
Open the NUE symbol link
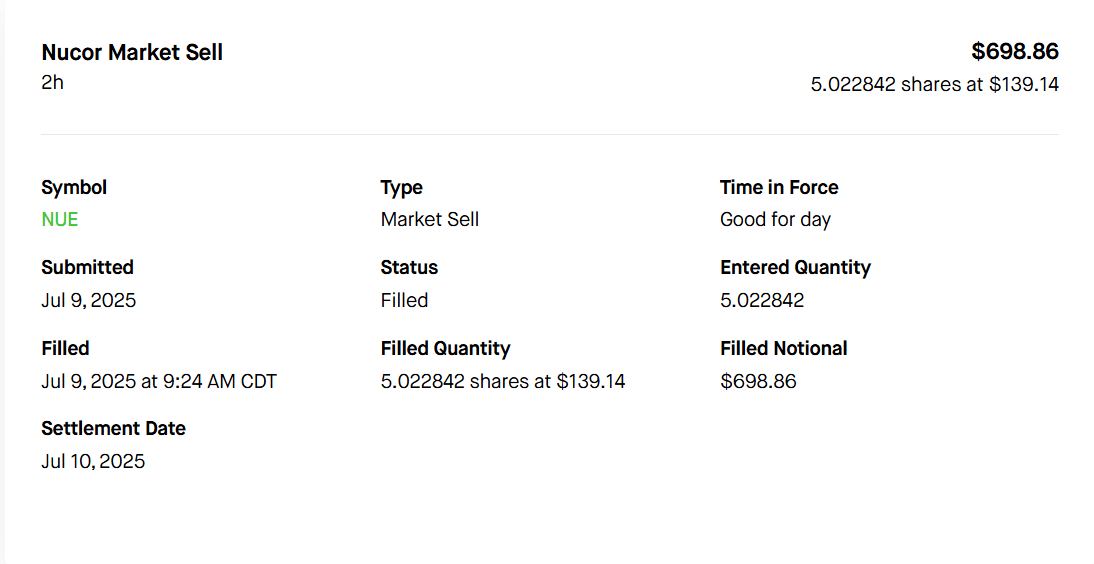[60, 220]
